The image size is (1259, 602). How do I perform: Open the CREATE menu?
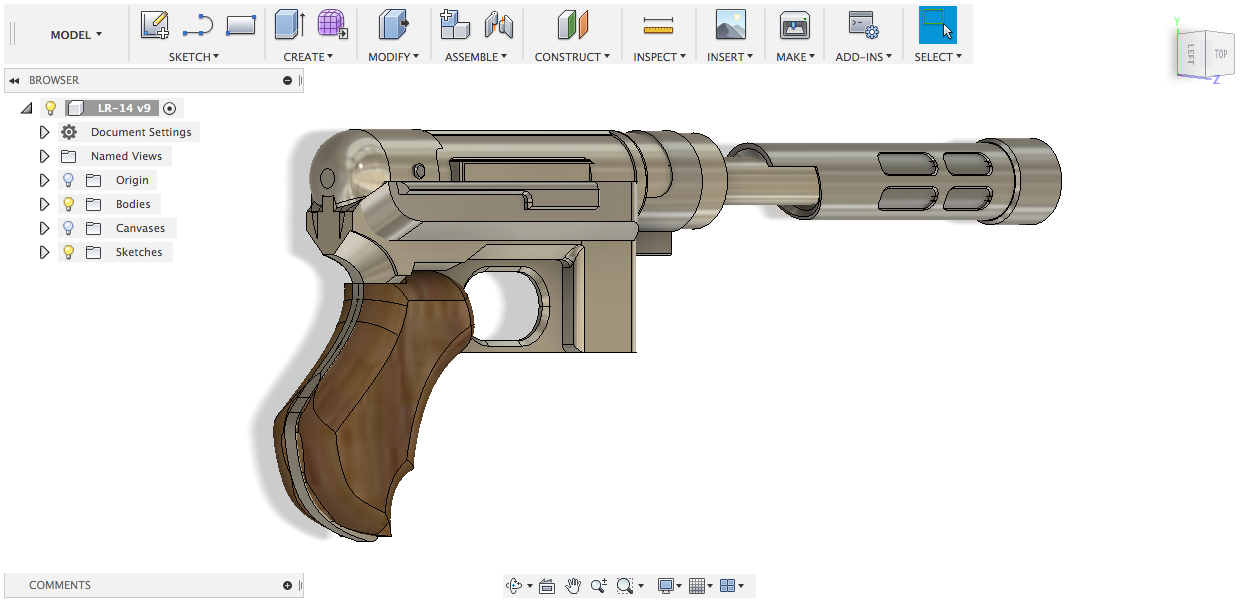[x=308, y=57]
